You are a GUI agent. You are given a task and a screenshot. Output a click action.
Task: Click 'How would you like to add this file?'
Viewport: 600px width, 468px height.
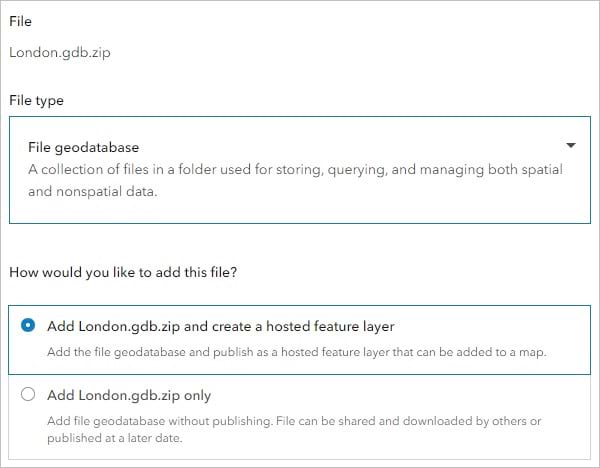128,272
